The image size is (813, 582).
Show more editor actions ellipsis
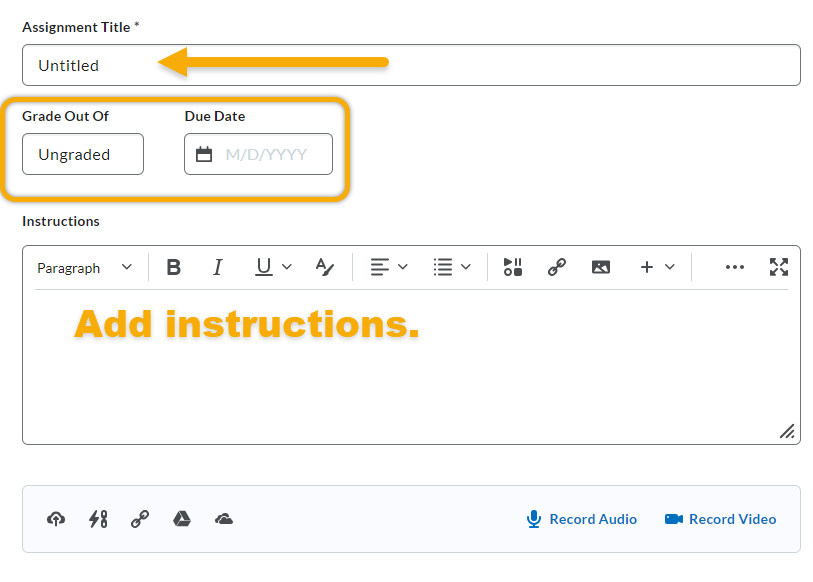click(735, 267)
